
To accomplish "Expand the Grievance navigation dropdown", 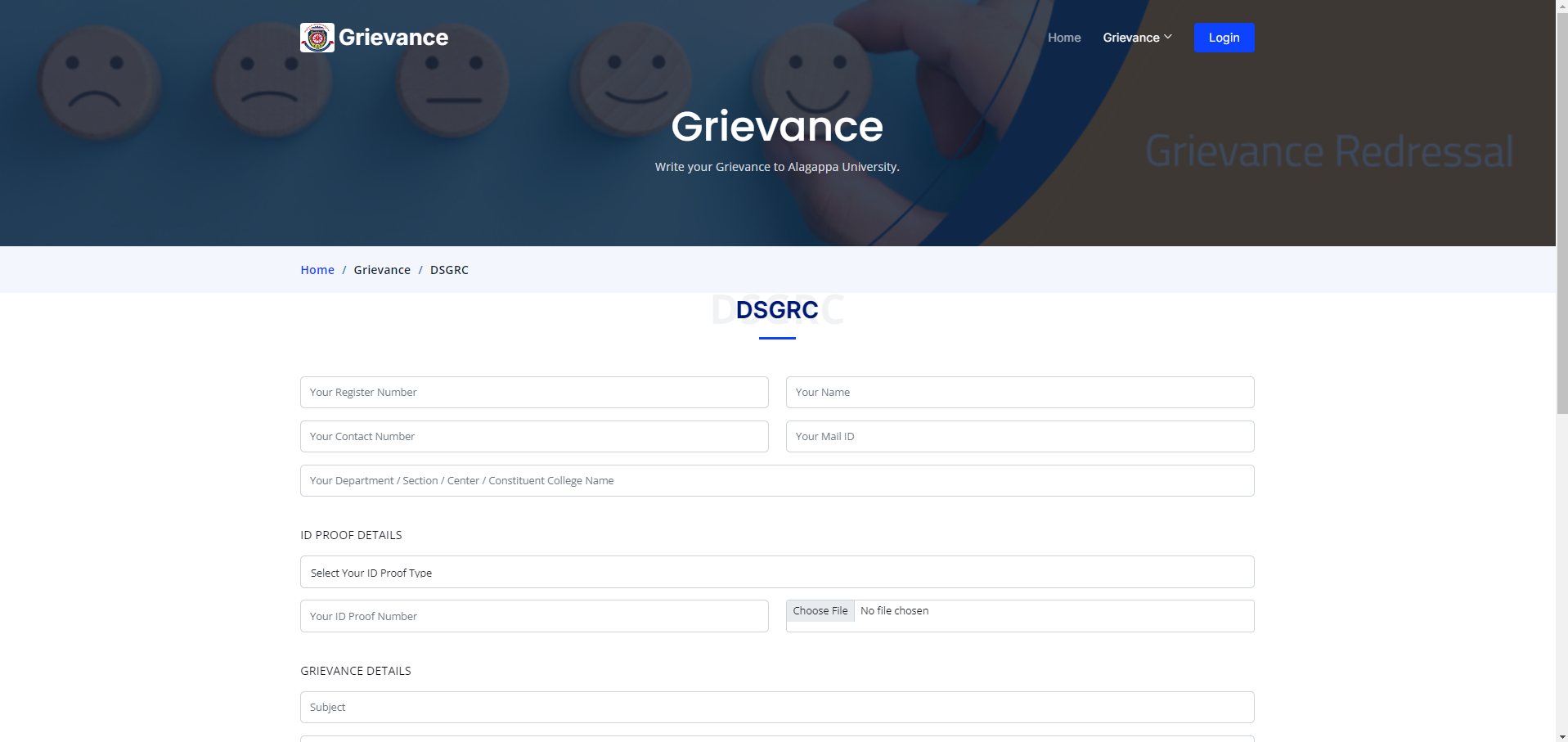I will 1137,38.
